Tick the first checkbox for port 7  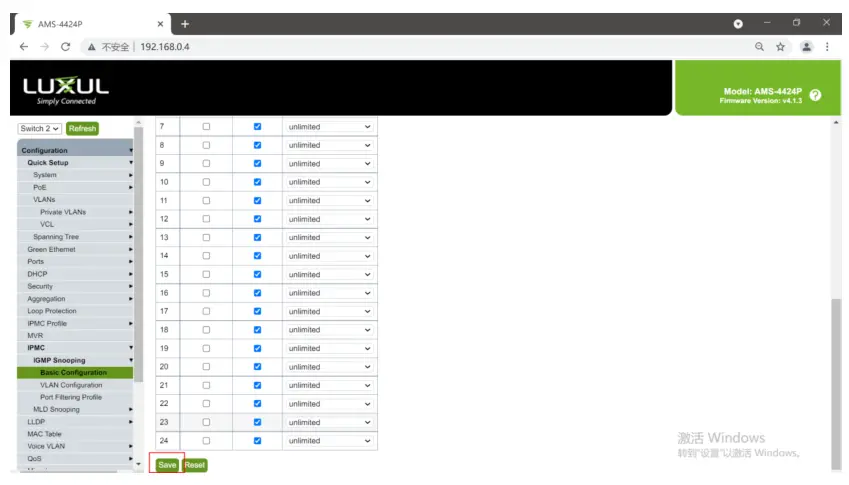click(x=206, y=127)
